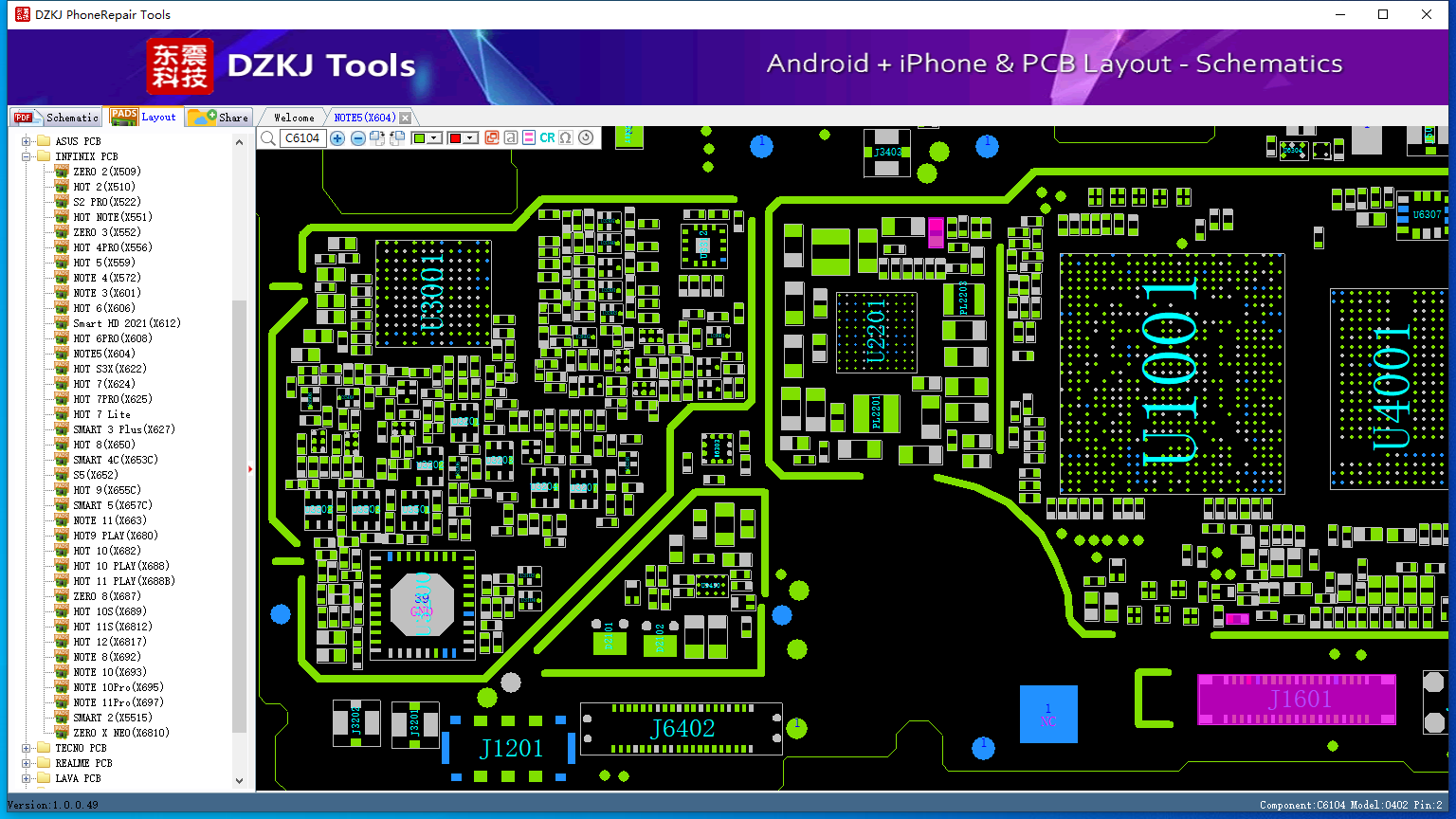This screenshot has width=1456, height=819.
Task: Toggle the pink lines icon in the toolbar
Action: (x=529, y=138)
